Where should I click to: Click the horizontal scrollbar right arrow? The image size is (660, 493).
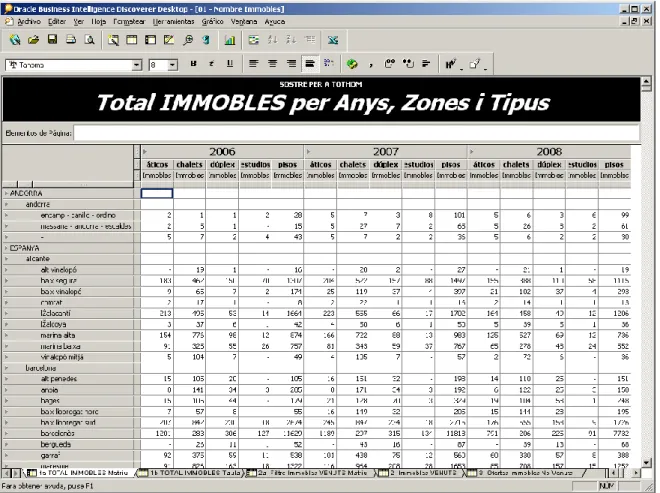636,473
